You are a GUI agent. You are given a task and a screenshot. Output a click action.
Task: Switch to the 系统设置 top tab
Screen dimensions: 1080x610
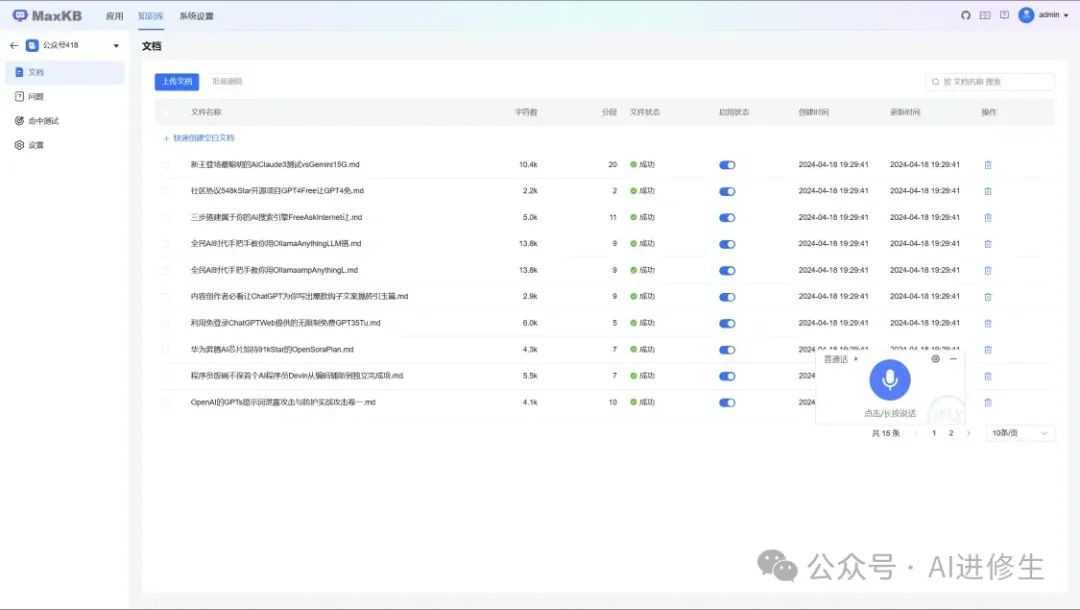click(x=196, y=16)
